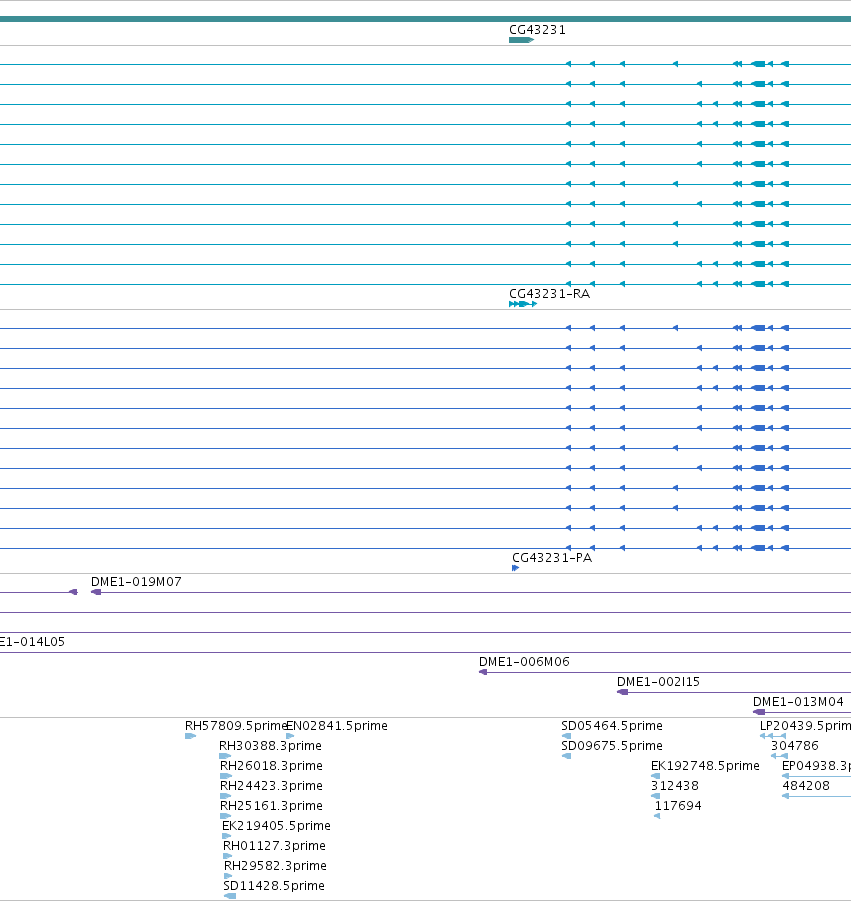Select the purple arrow beside DME1-019M07
Screen dimensions: 851x901
[96, 592]
